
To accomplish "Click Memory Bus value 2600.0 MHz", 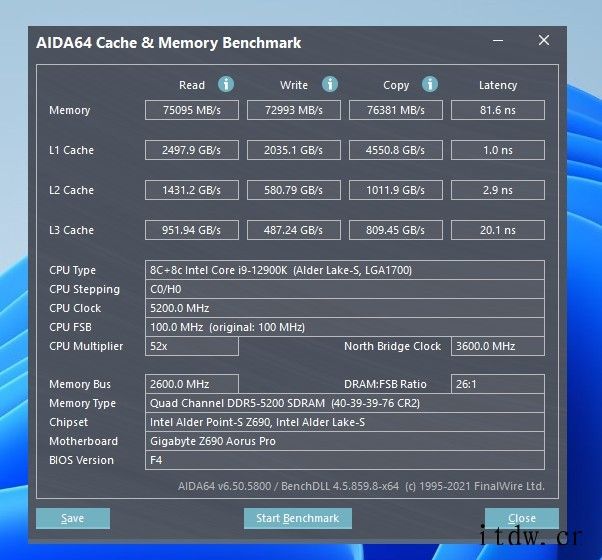I will click(192, 384).
